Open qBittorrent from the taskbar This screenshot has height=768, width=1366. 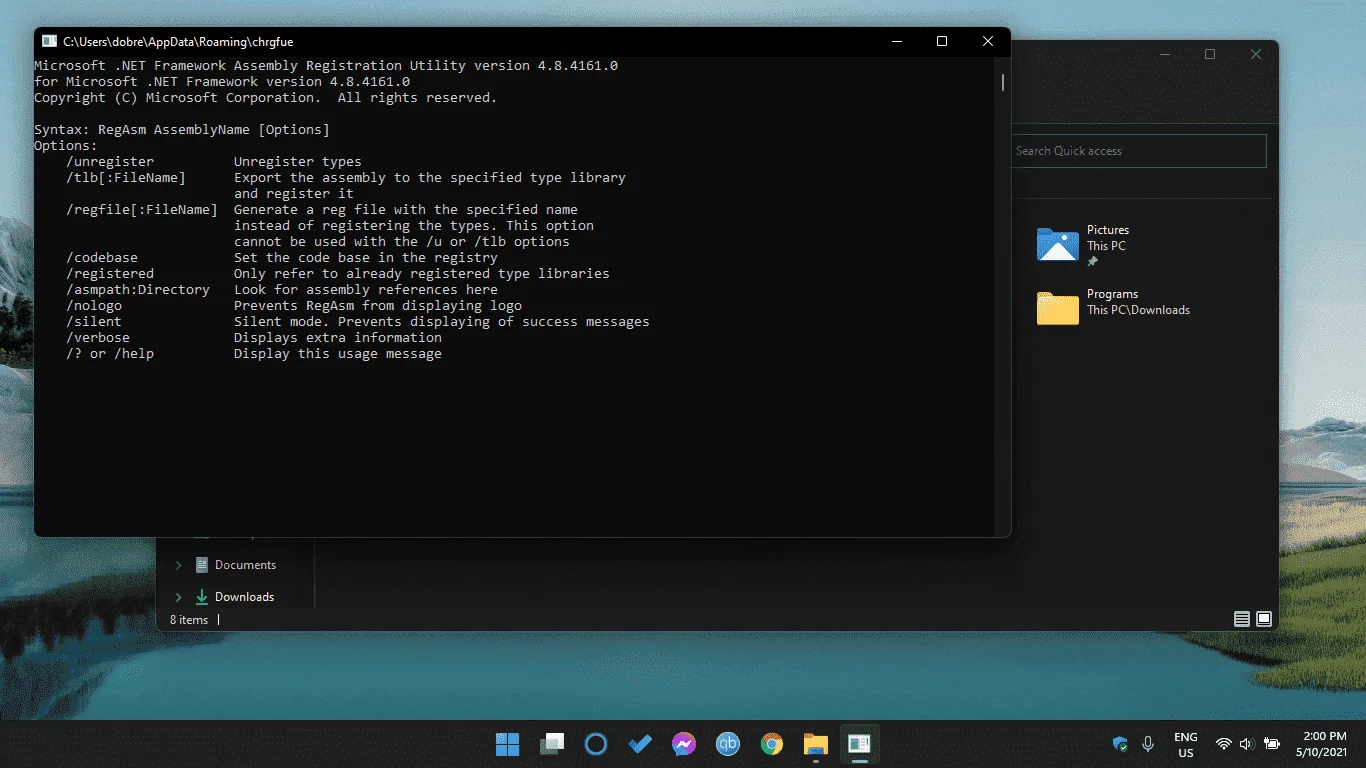point(728,744)
